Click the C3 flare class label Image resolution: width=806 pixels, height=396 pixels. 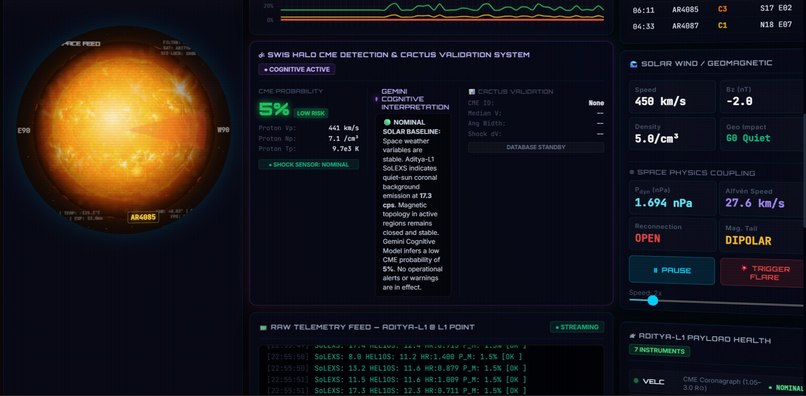[722, 9]
